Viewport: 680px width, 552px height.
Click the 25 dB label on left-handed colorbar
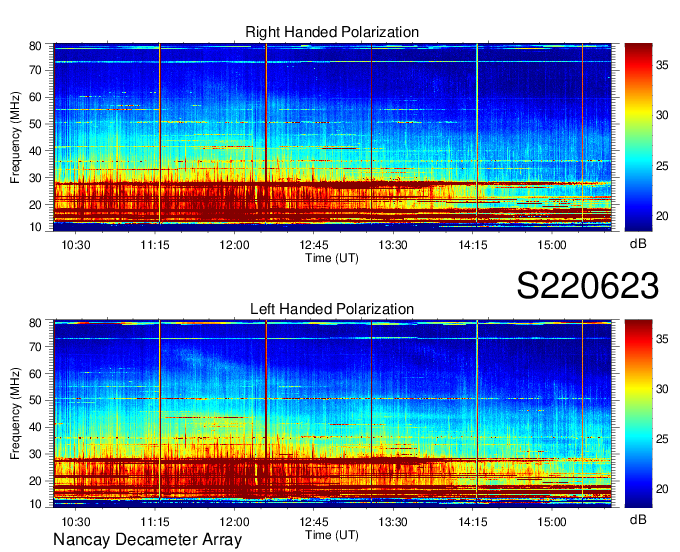[662, 439]
